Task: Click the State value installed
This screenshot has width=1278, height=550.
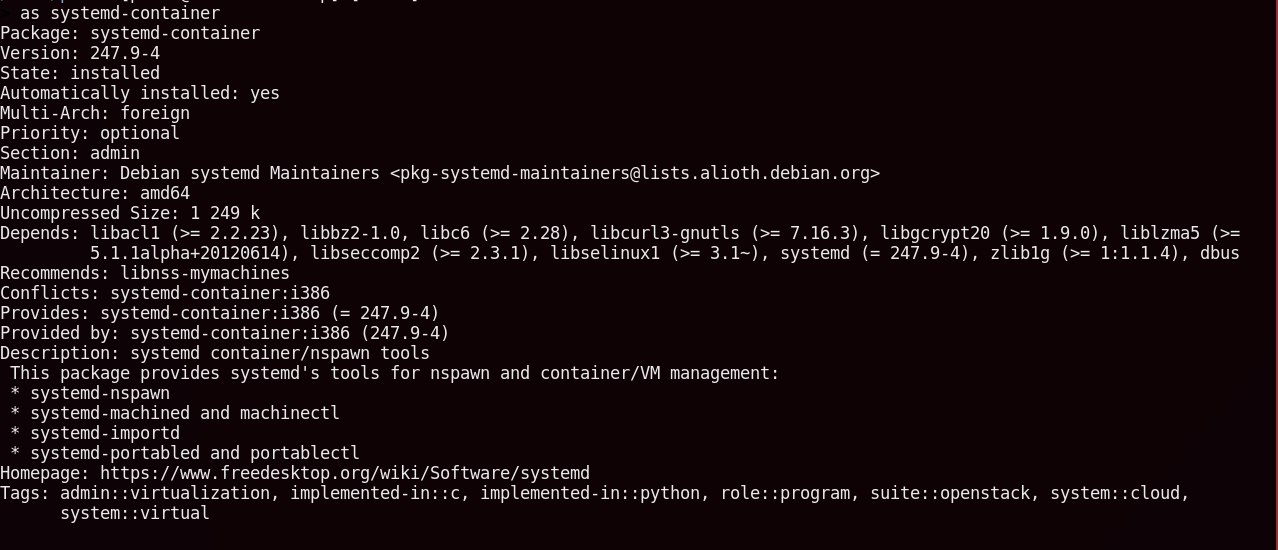Action: (x=115, y=73)
